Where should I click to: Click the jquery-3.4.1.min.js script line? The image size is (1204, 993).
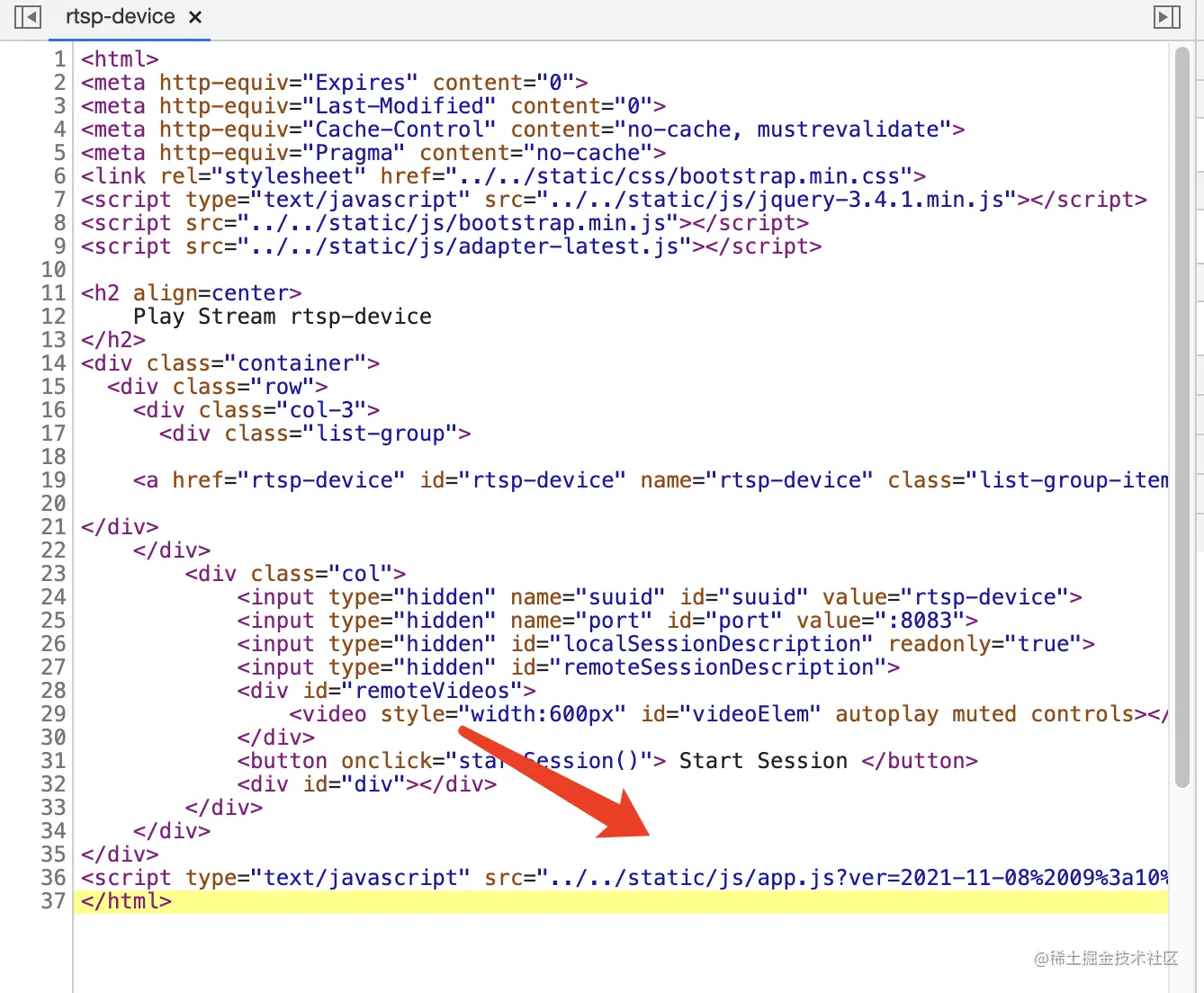pos(614,200)
